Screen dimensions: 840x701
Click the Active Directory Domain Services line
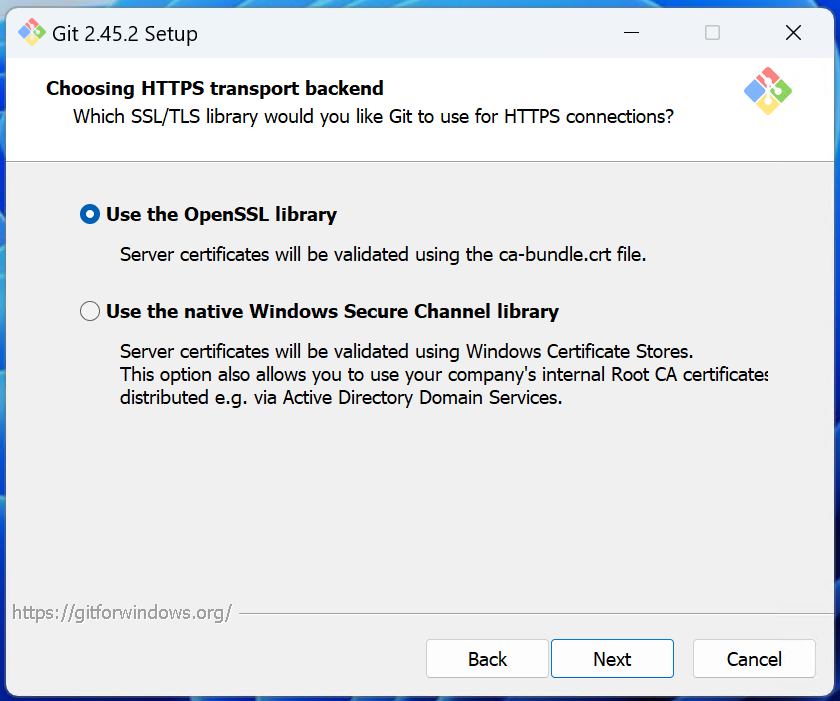click(x=341, y=397)
